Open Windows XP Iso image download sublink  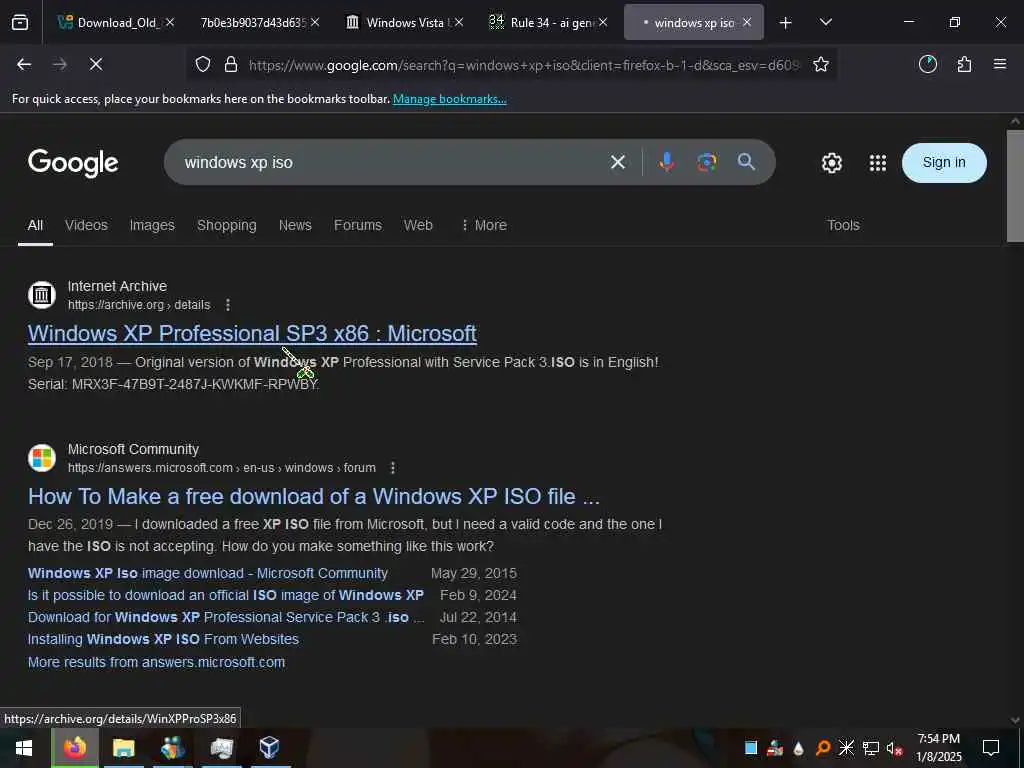pyautogui.click(x=208, y=573)
